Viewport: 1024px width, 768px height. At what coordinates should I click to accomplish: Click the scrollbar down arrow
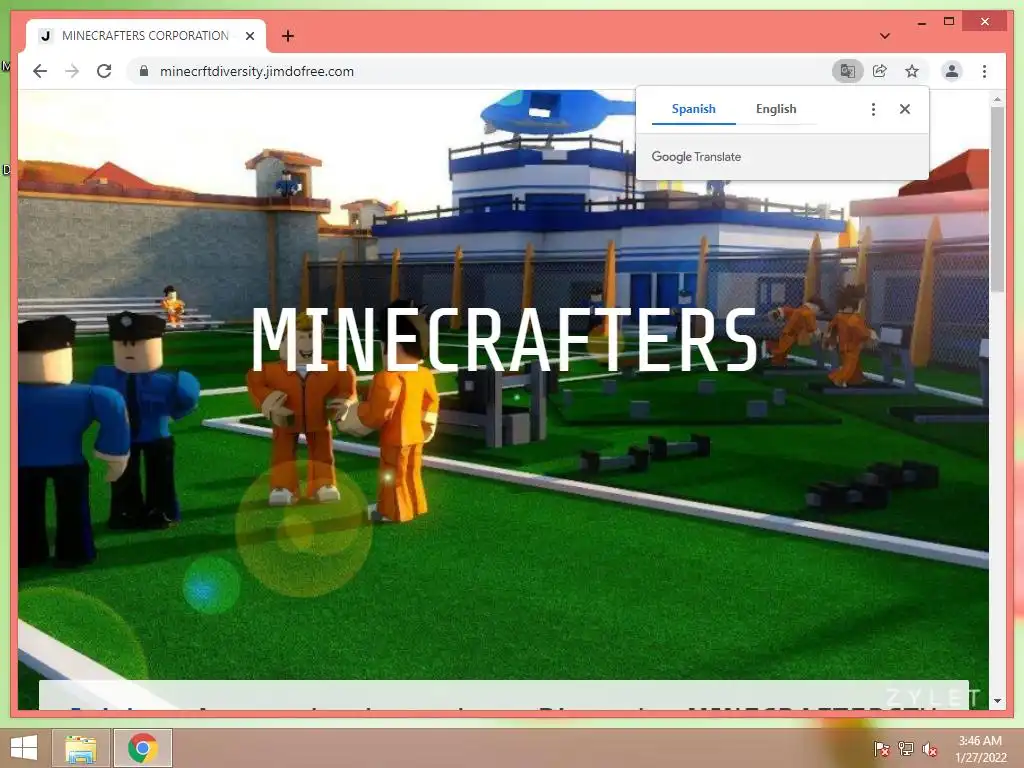997,701
